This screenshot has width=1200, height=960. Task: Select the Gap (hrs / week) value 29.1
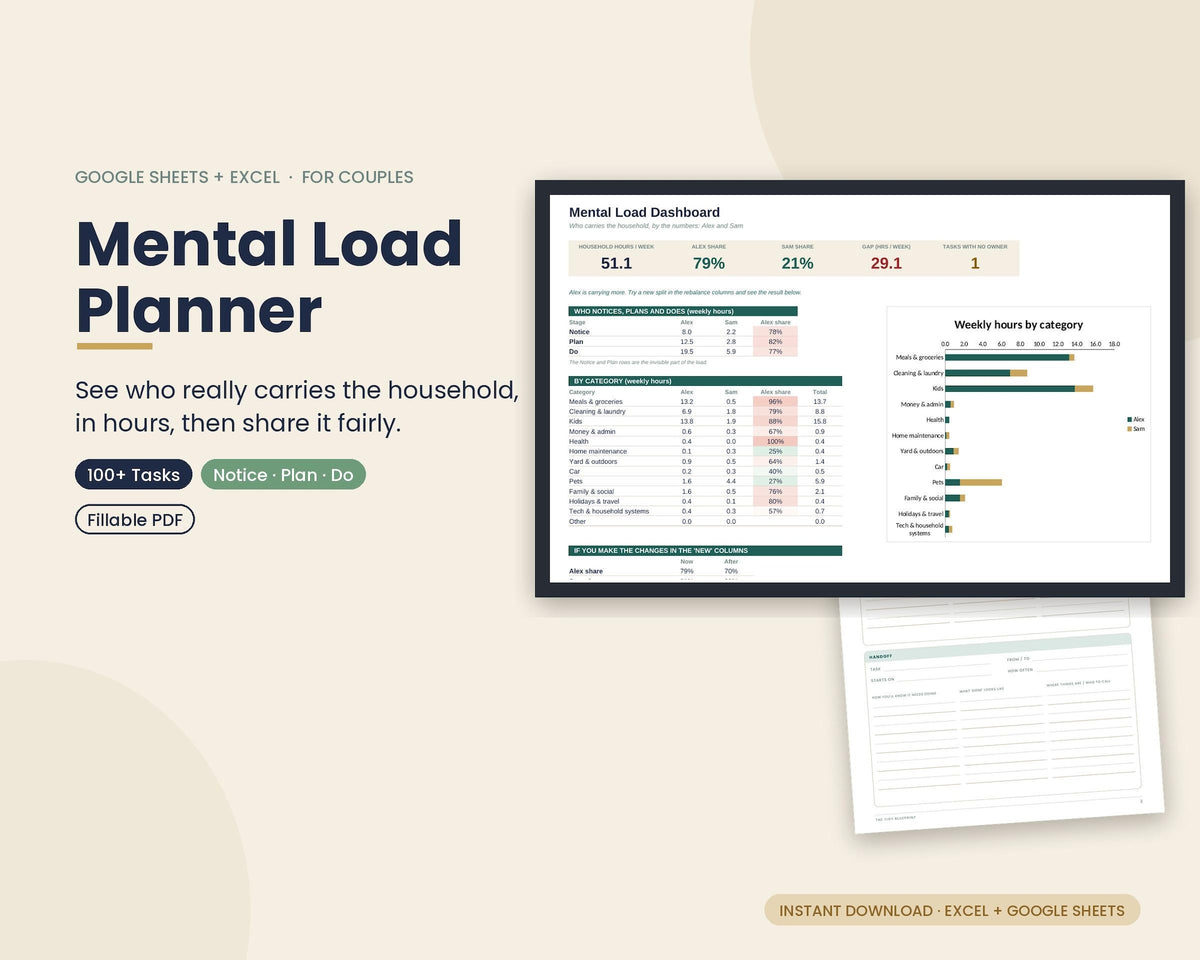tap(886, 263)
